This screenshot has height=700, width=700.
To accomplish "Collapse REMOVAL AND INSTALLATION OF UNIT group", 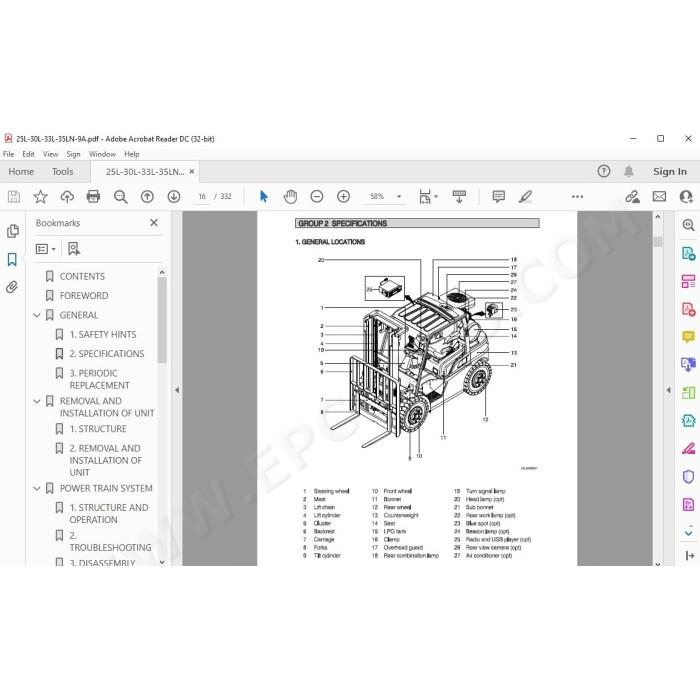I will click(37, 401).
